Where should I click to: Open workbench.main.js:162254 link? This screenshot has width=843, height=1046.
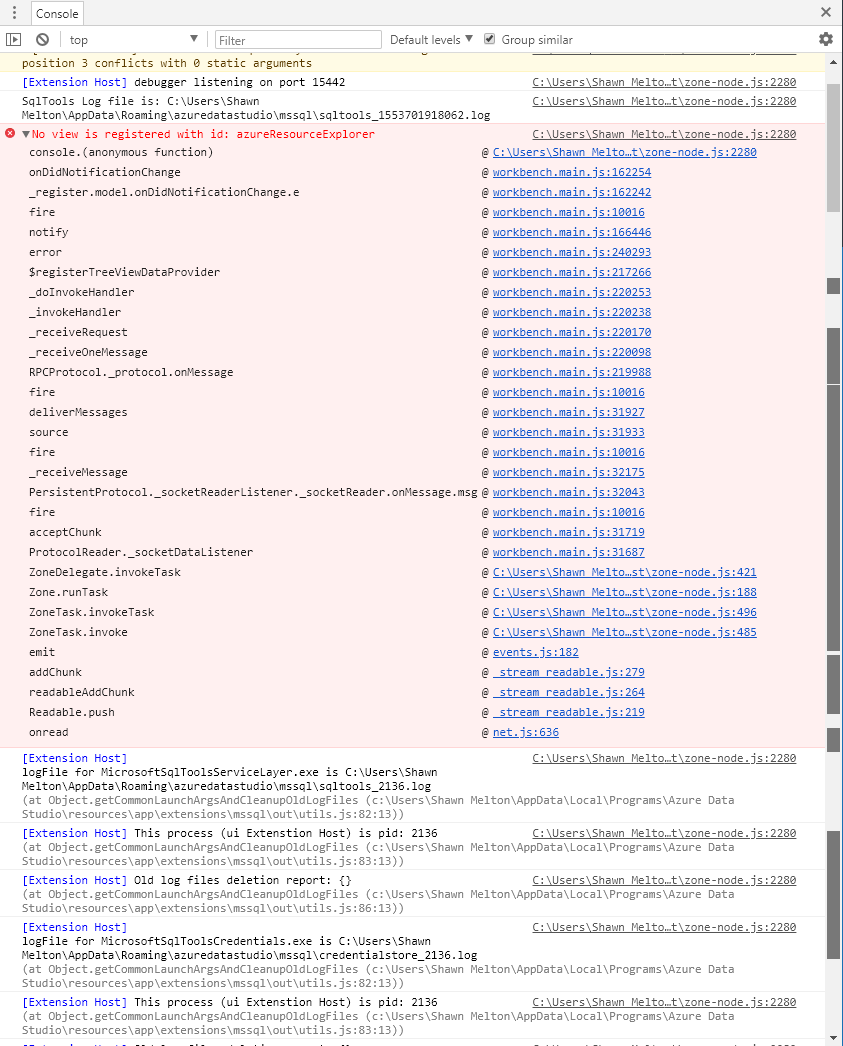click(572, 172)
